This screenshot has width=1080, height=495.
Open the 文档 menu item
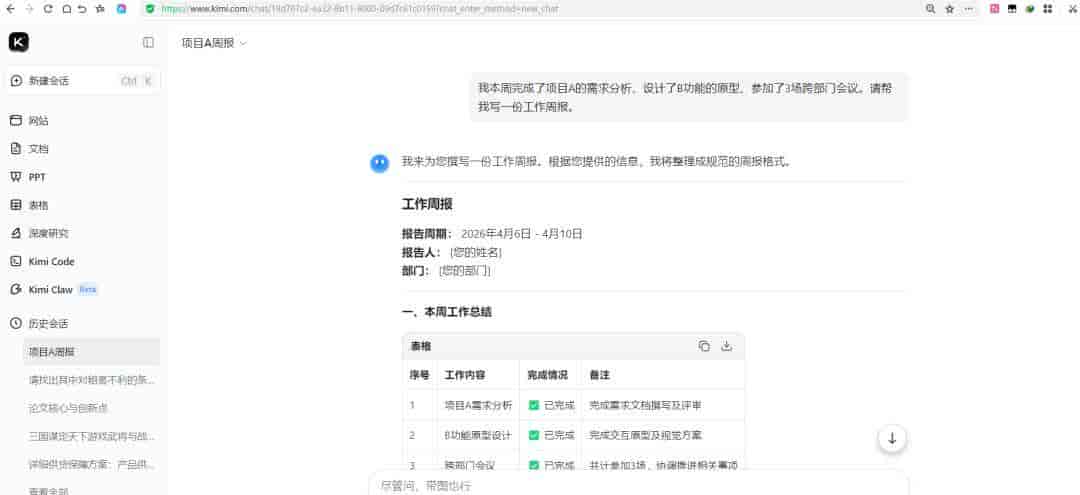tap(85, 149)
